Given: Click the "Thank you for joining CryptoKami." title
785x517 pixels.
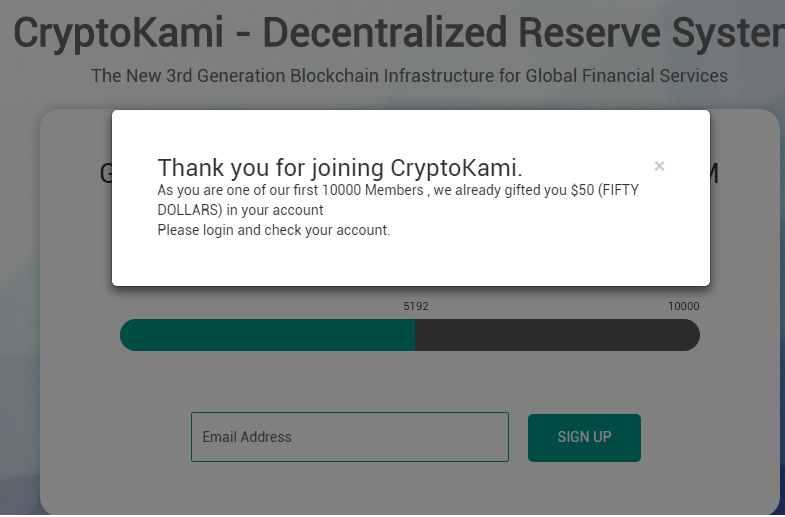Looking at the screenshot, I should click(340, 168).
